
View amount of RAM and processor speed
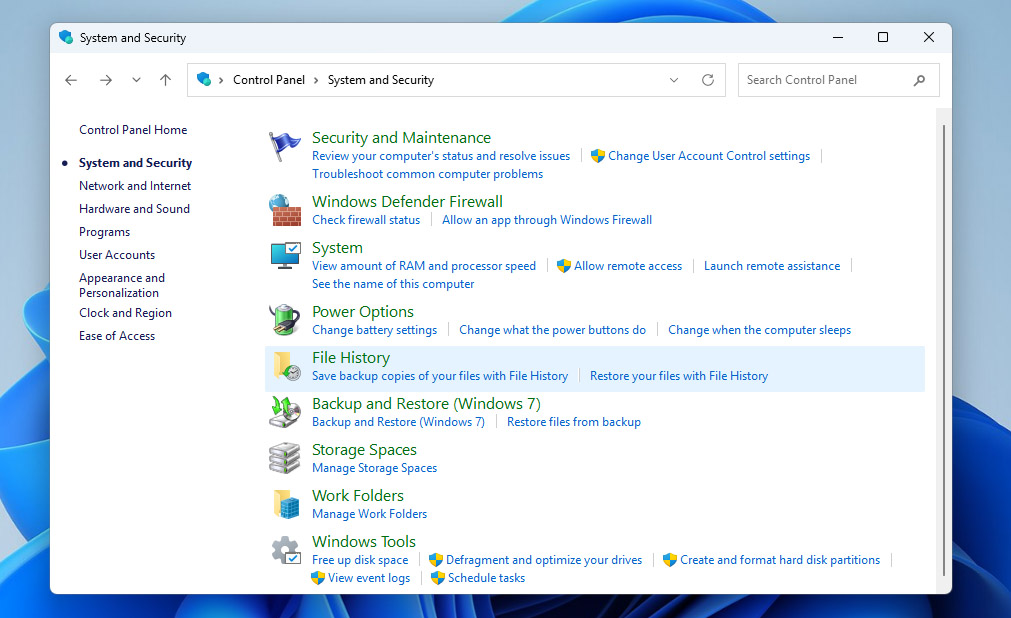pos(424,266)
